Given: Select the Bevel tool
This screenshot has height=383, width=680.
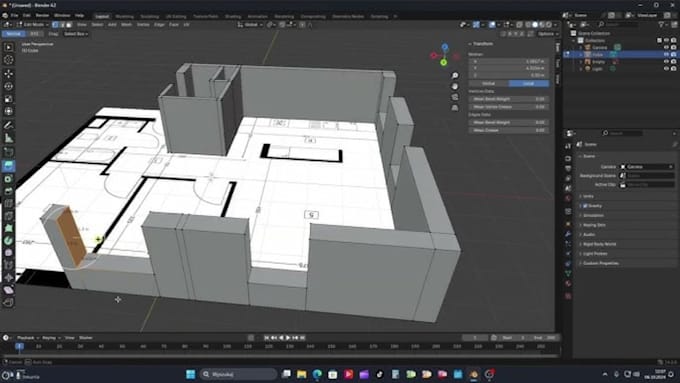Looking at the screenshot, I should 9,191.
